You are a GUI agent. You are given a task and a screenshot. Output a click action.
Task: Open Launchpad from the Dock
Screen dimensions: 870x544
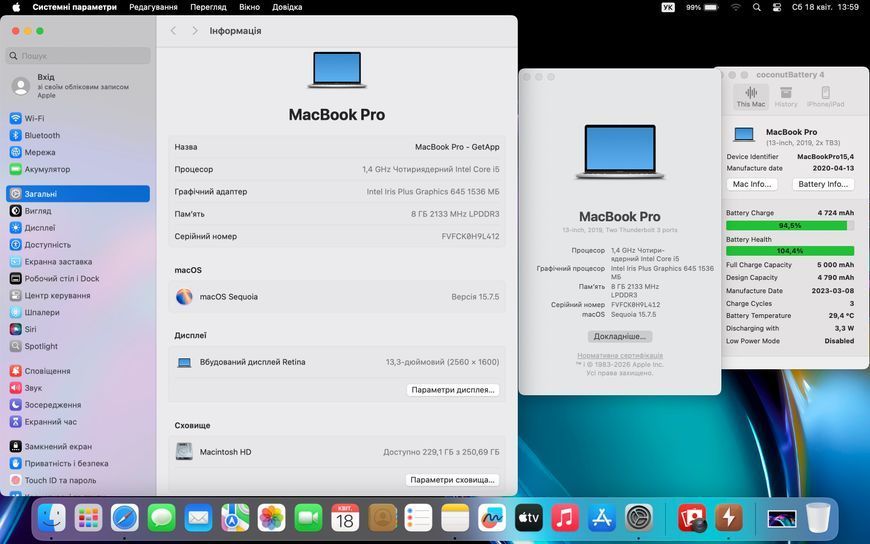88,518
